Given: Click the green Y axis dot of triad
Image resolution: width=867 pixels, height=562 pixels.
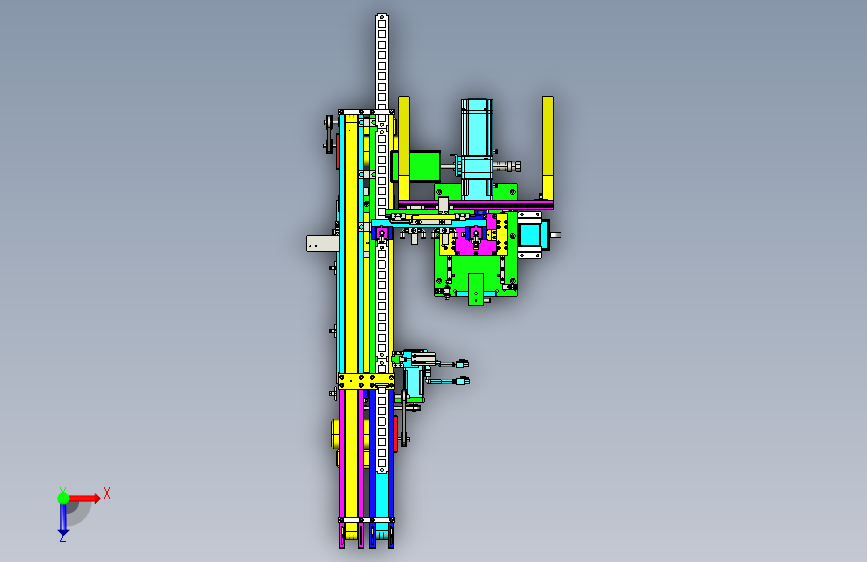Looking at the screenshot, I should (x=63, y=498).
